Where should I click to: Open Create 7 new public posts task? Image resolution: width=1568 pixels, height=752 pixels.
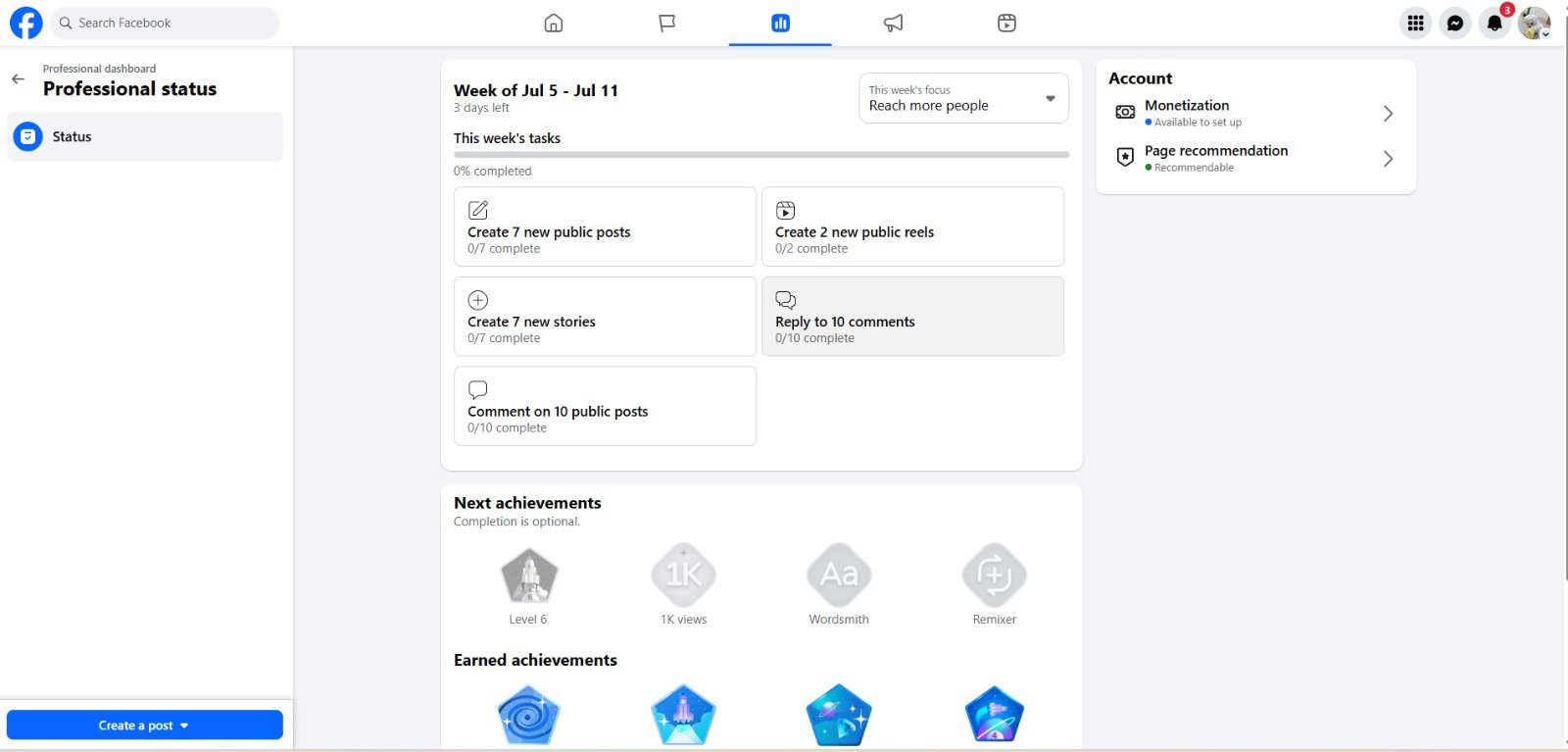[605, 226]
